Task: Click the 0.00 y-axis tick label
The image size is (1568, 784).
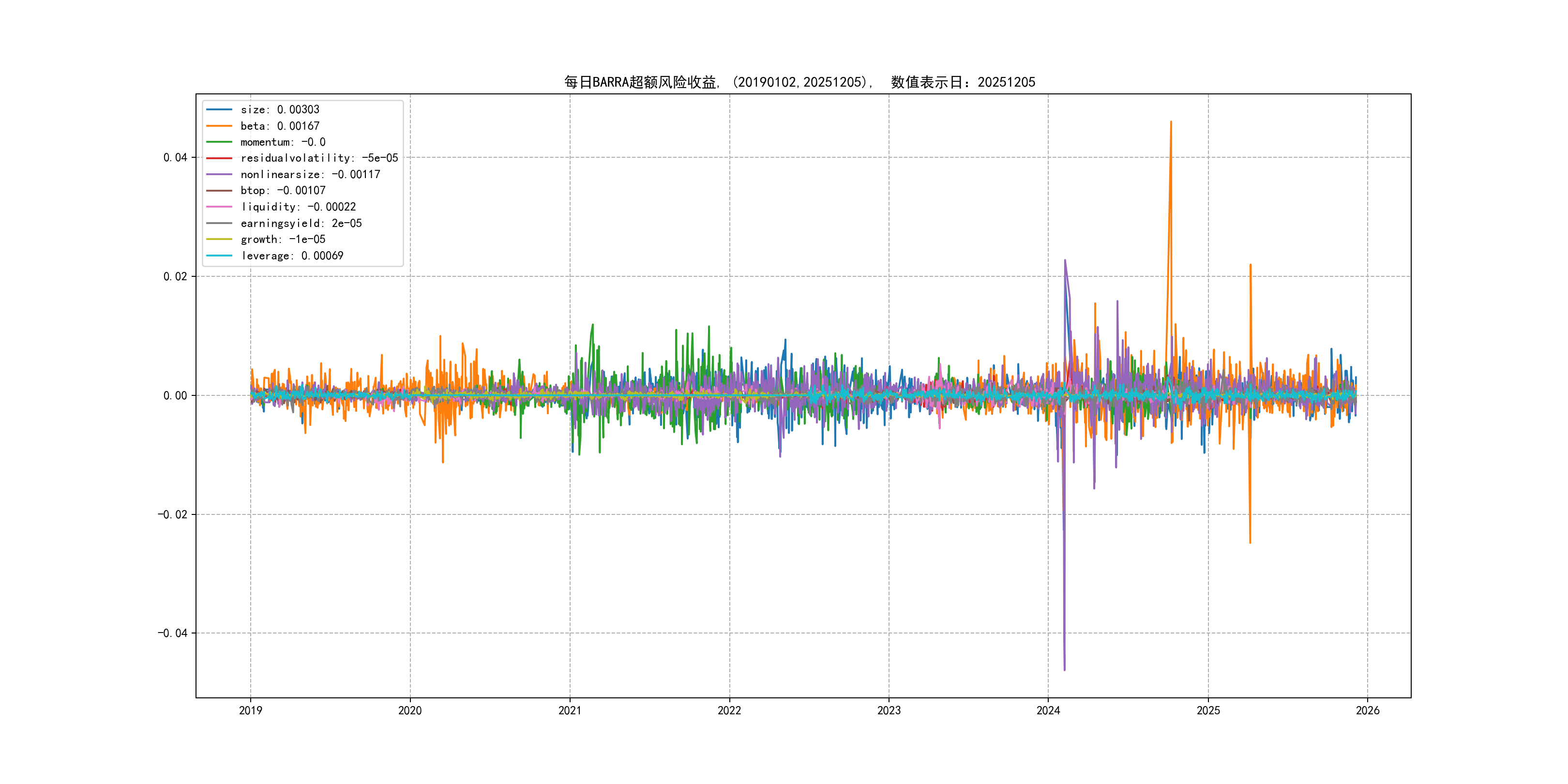Action: 175,396
